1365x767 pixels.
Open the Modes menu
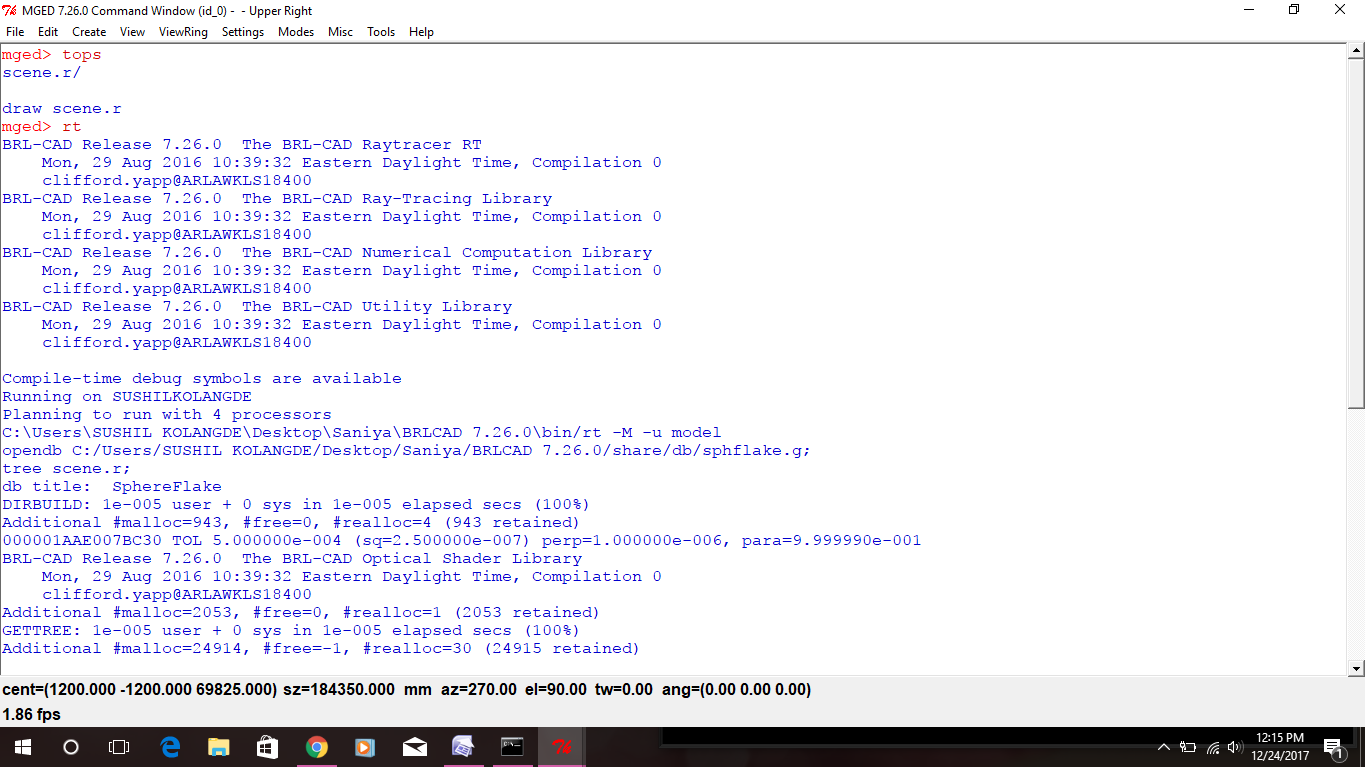pyautogui.click(x=296, y=32)
